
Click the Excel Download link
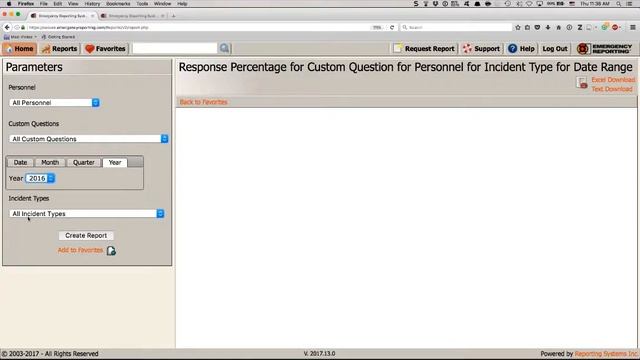tap(613, 80)
